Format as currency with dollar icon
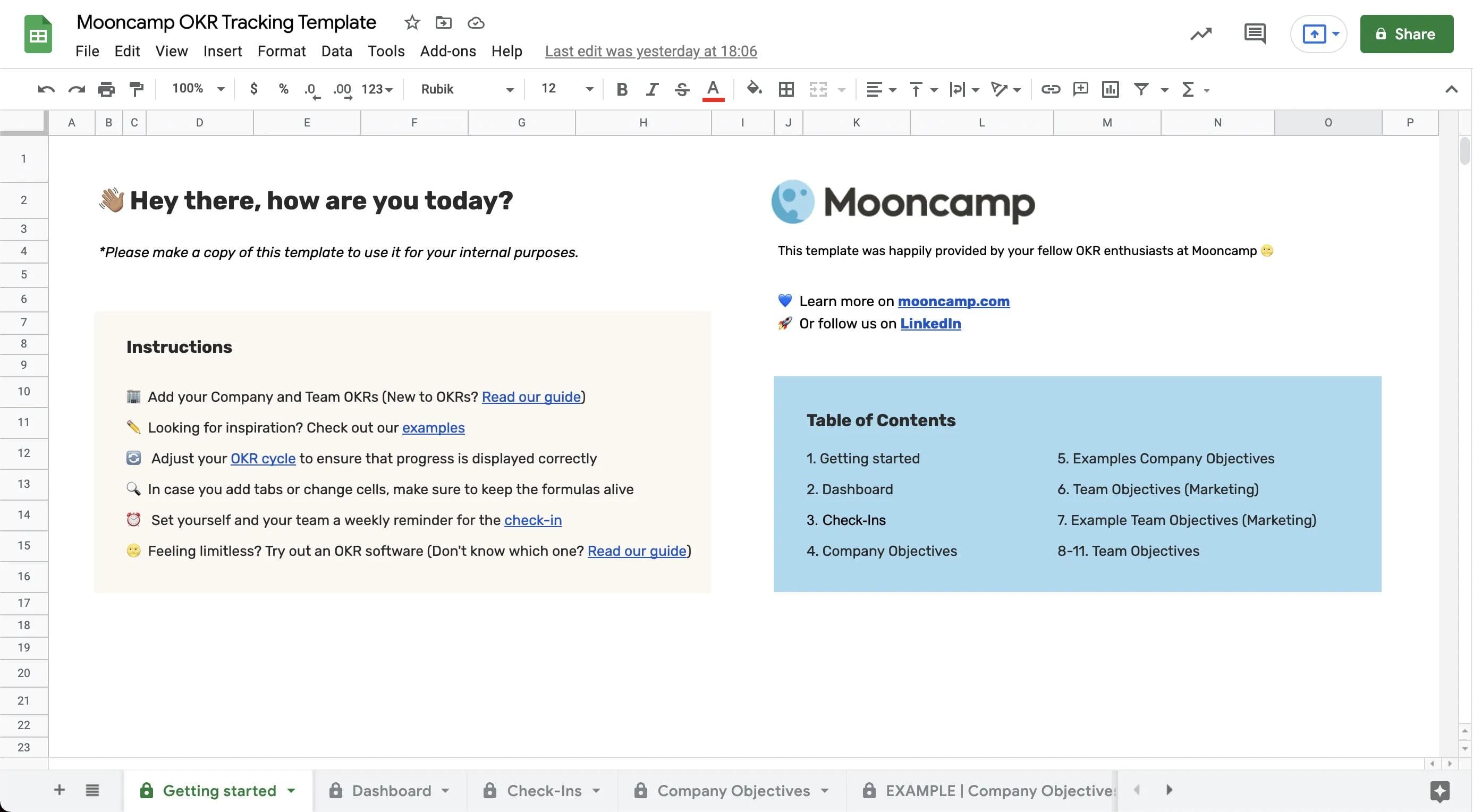The width and height of the screenshot is (1473, 812). pyautogui.click(x=253, y=89)
